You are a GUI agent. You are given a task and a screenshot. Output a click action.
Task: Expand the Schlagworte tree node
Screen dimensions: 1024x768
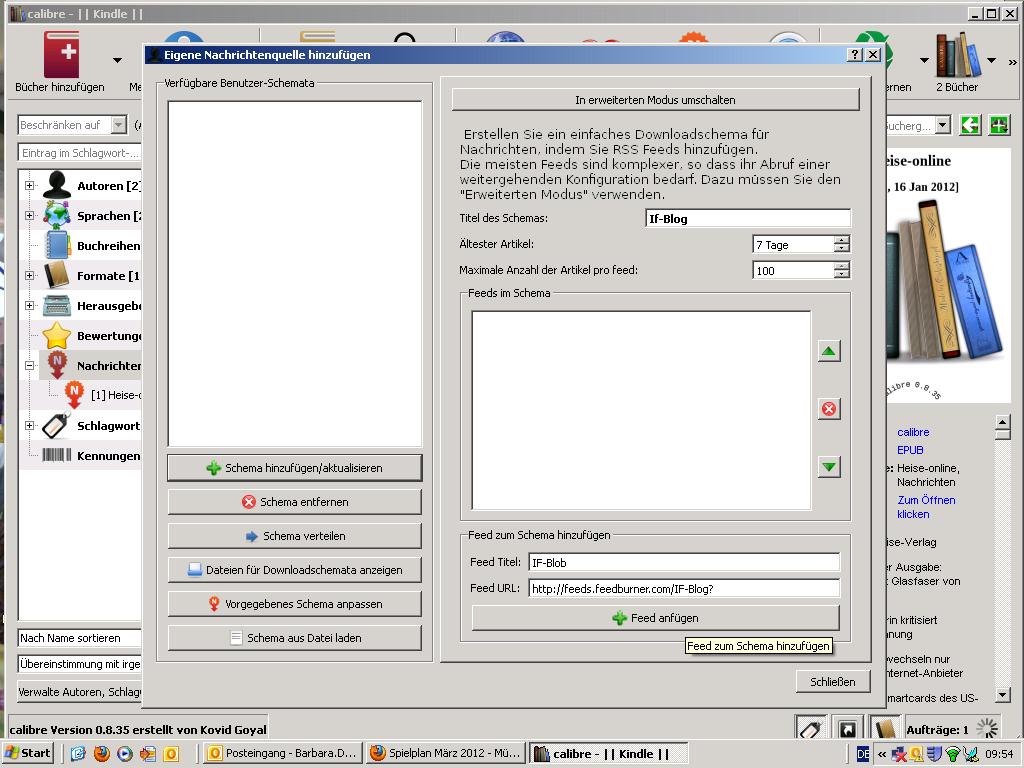(29, 426)
